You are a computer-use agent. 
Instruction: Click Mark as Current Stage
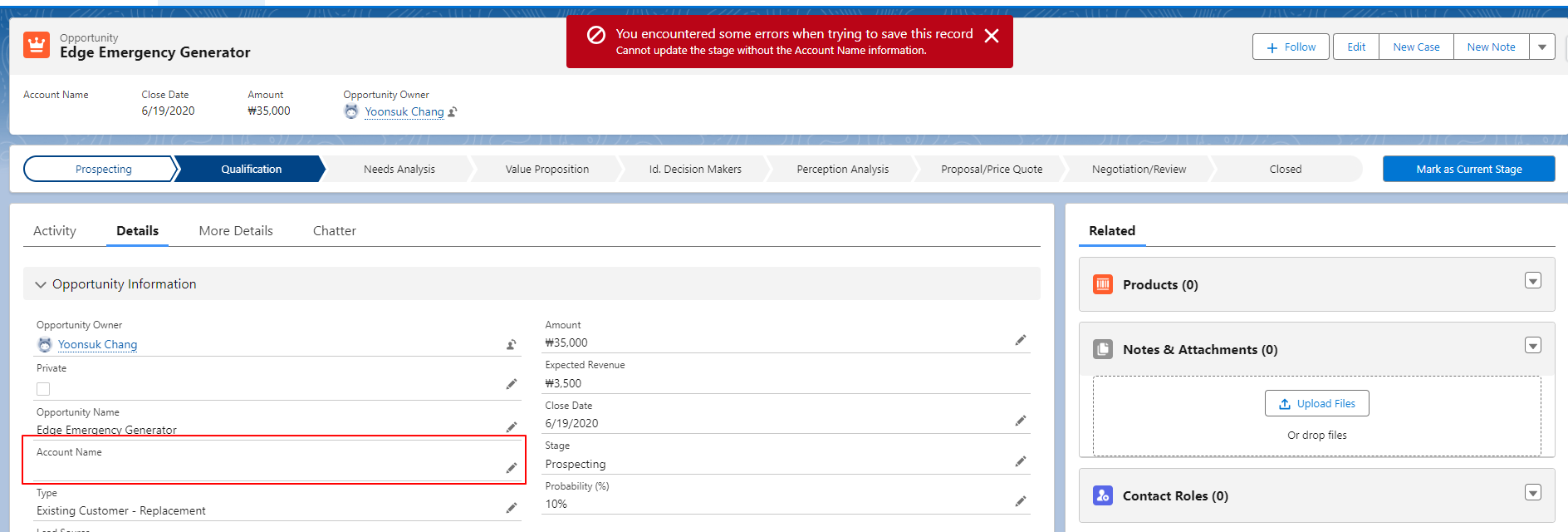coord(1469,169)
